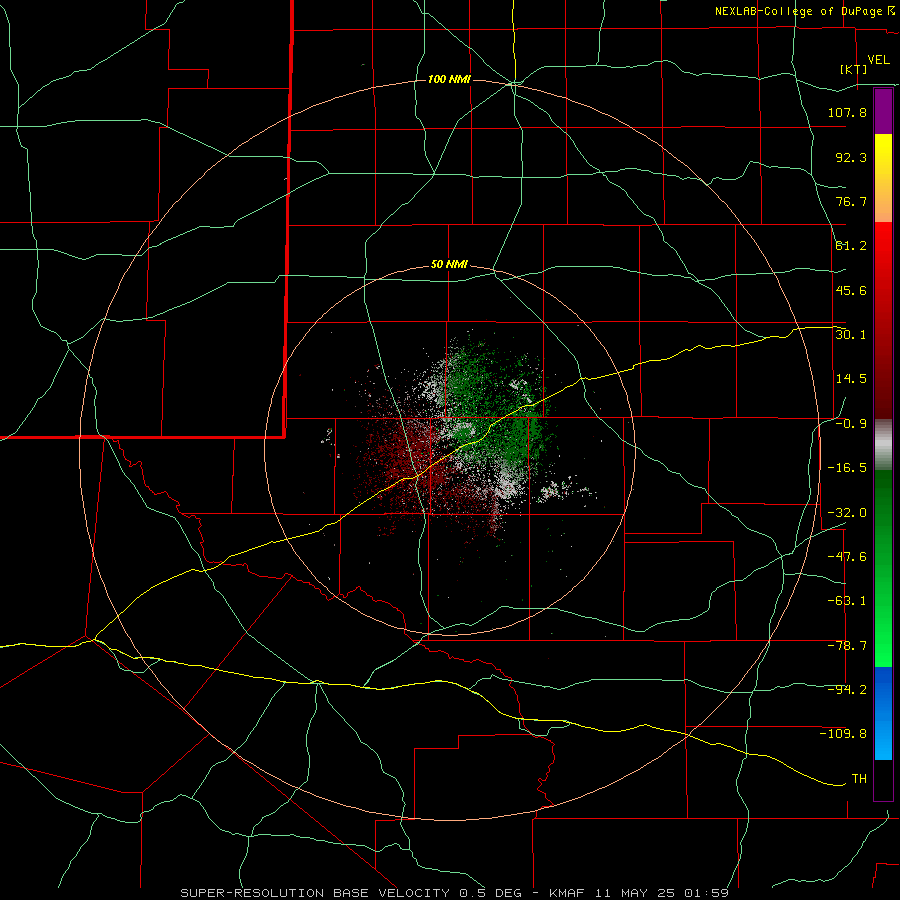Click the 14.5 velocity scale value

click(x=851, y=379)
